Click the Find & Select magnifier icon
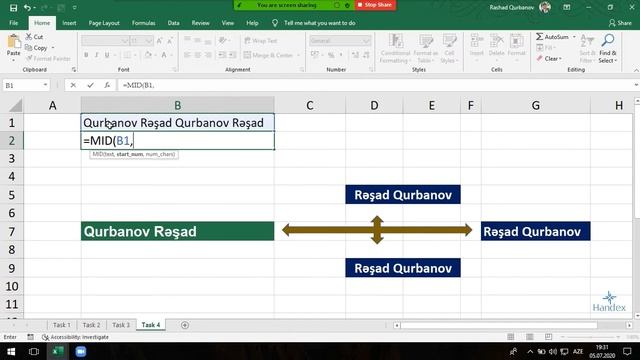 608,40
